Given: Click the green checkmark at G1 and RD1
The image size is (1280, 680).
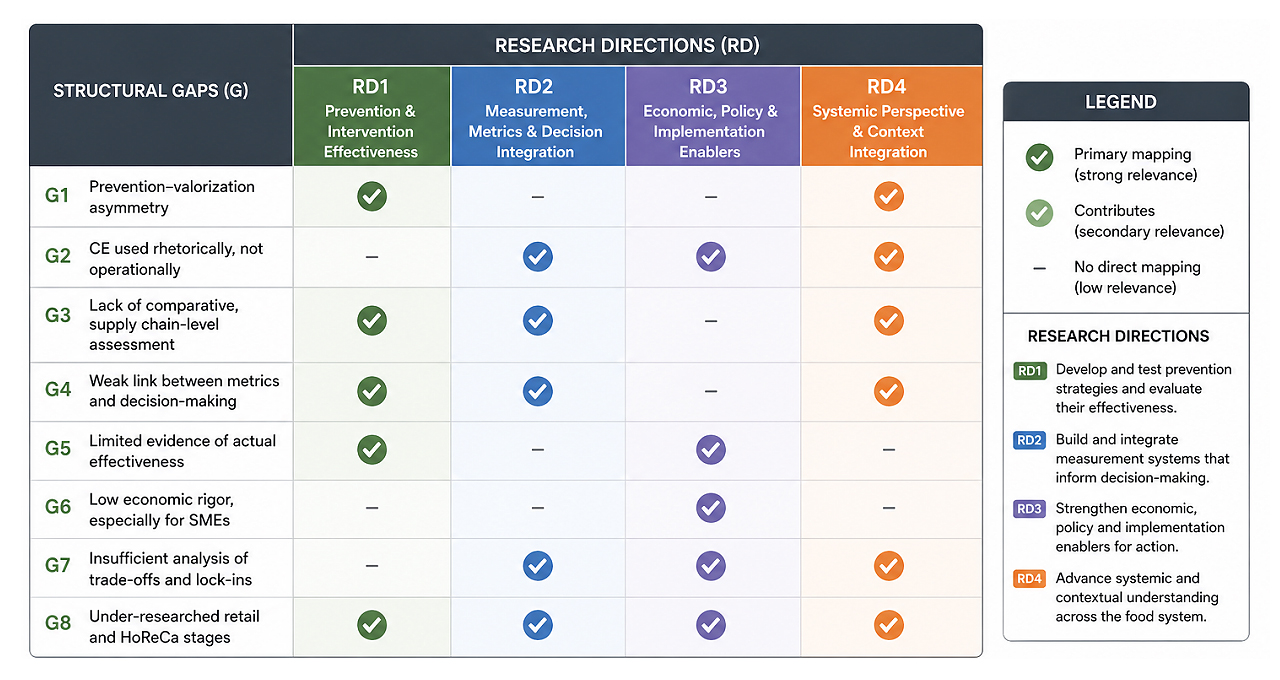Looking at the screenshot, I should tap(372, 197).
